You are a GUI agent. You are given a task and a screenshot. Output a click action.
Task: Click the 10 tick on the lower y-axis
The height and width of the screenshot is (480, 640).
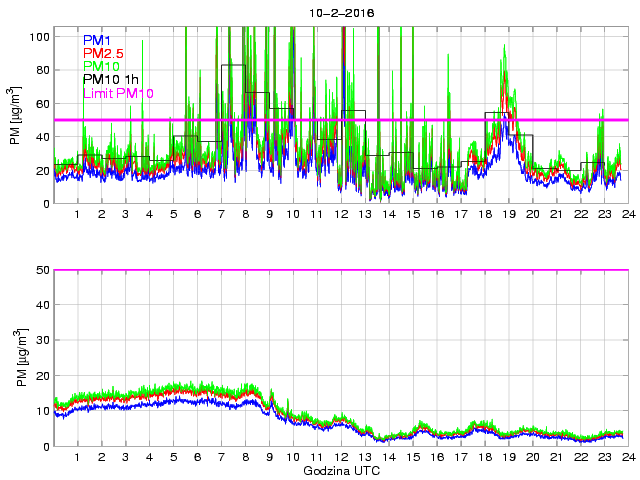click(42, 411)
